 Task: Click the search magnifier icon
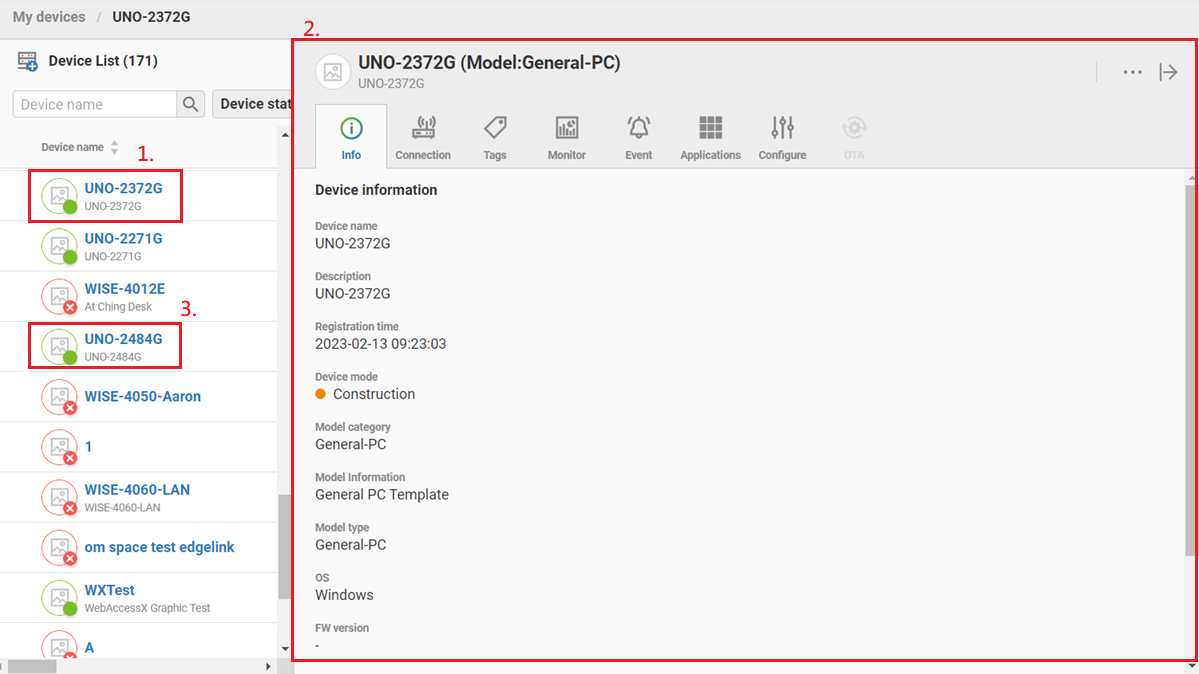pos(190,104)
